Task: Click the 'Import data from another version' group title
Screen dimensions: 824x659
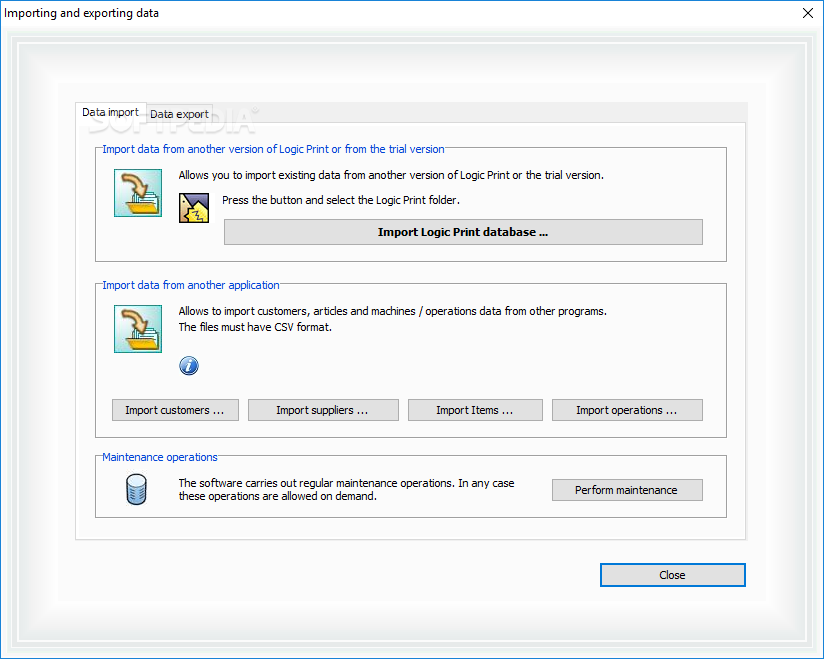Action: coord(273,149)
